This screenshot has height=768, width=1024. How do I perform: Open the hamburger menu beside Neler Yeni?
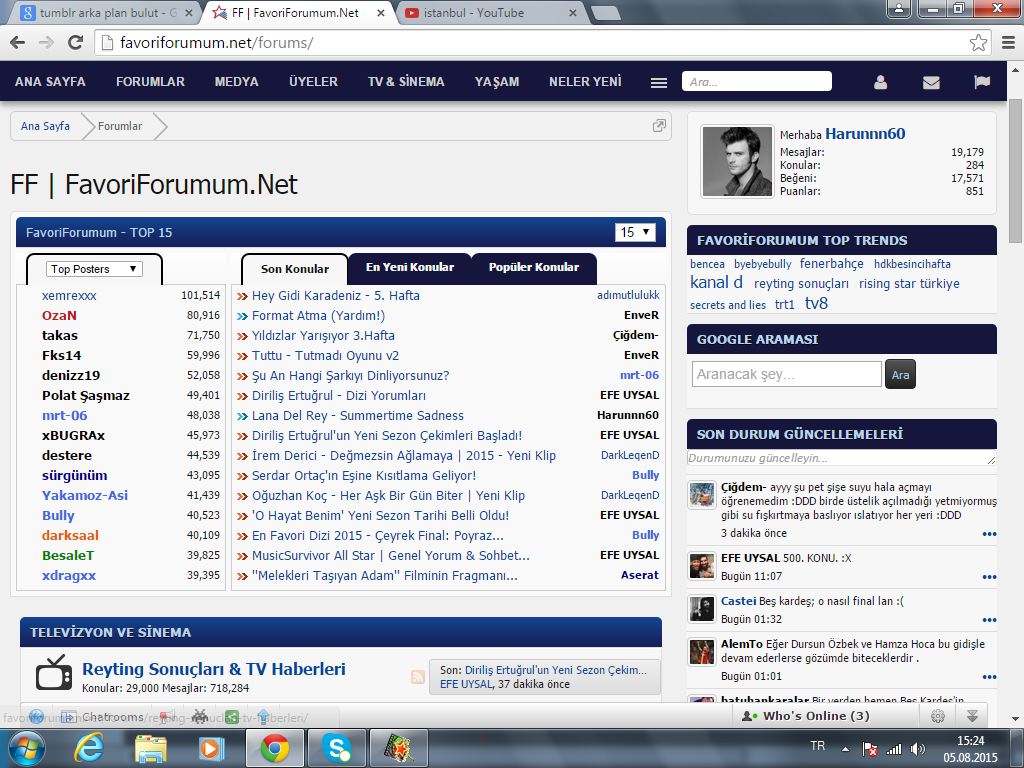coord(658,82)
